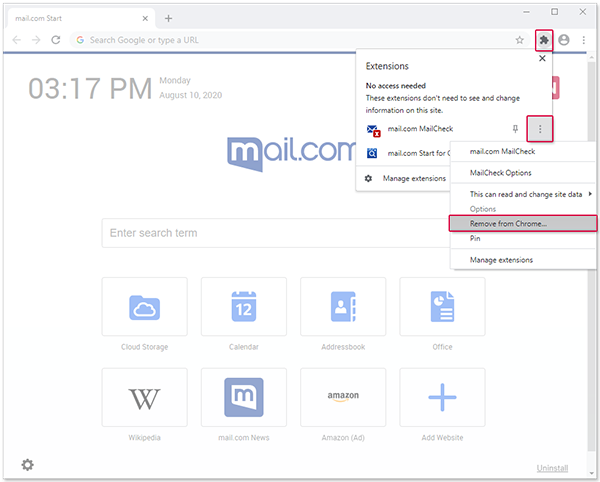Reload the page with the refresh icon

tap(56, 40)
